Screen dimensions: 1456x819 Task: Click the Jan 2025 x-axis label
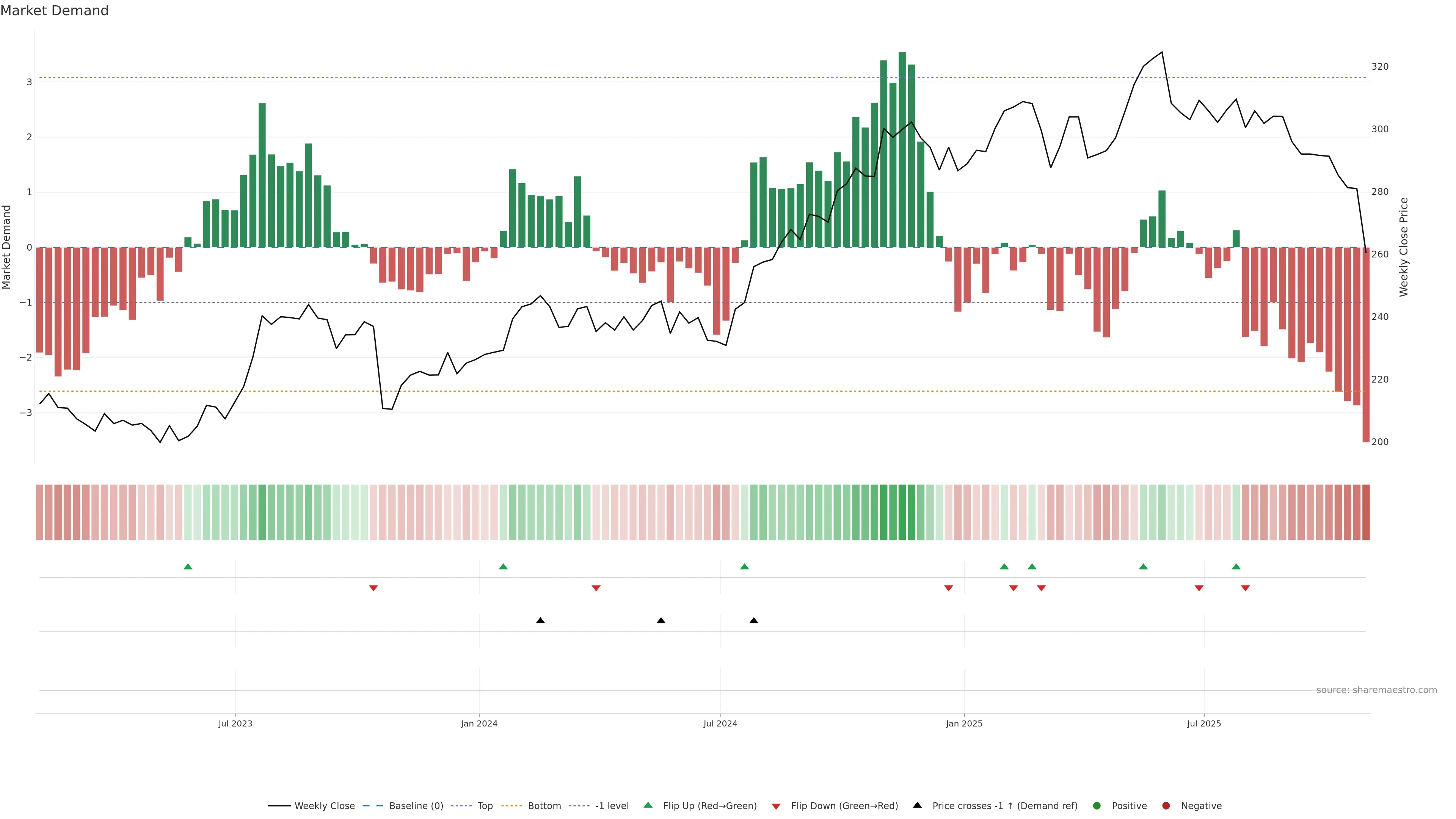[x=964, y=723]
